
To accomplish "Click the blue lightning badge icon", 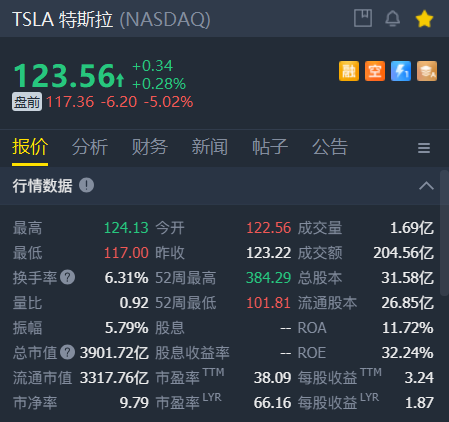I will (x=401, y=71).
